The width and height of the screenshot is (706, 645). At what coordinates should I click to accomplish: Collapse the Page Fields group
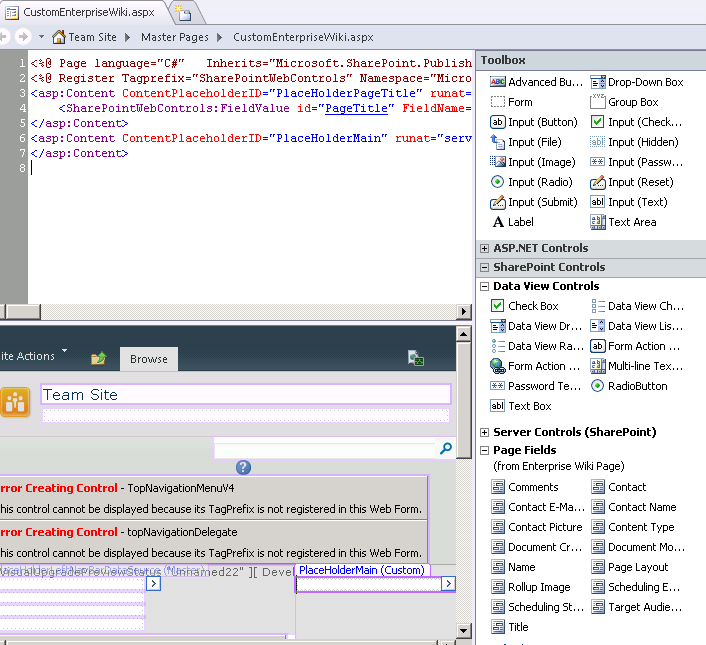pos(484,451)
